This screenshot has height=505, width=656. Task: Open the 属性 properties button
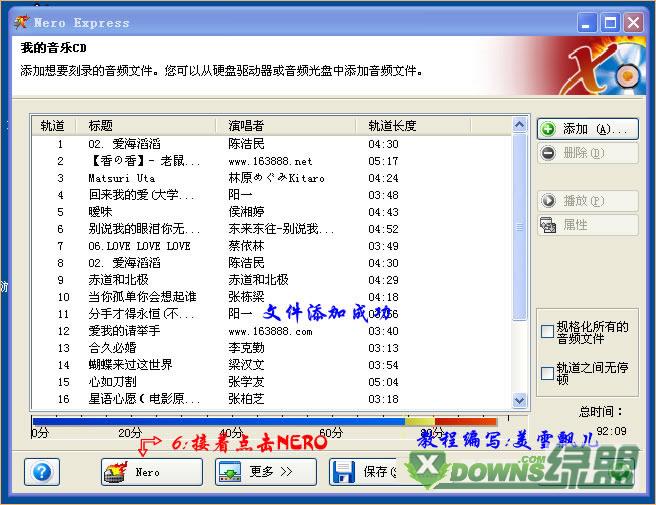point(588,225)
